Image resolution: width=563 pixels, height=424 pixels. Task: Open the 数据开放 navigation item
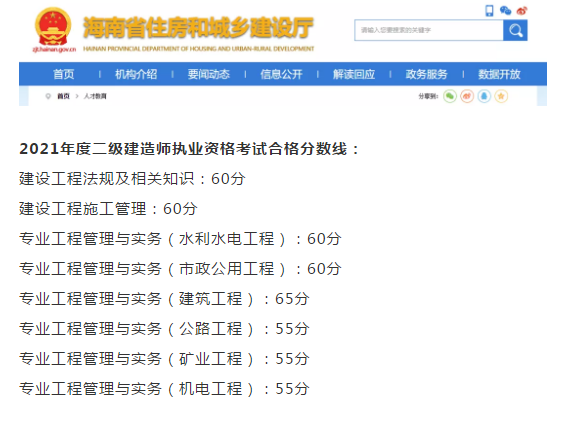(499, 74)
